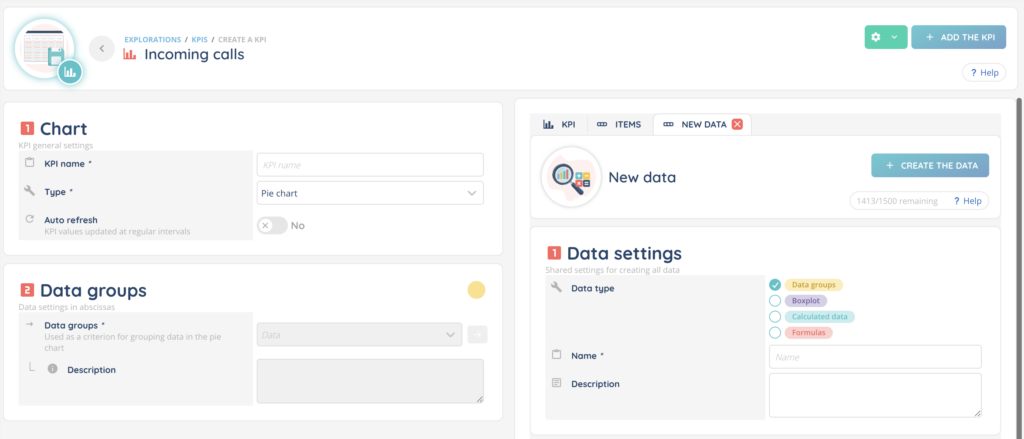Screen dimensions: 1024x439
Task: Switch to the Items tab
Action: click(x=619, y=124)
